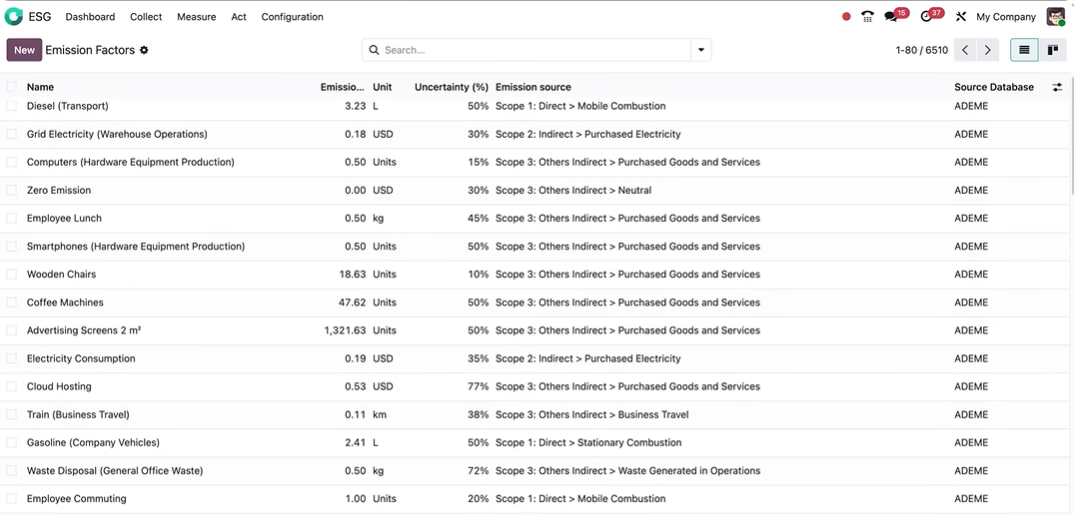Open the optional columns settings dropdown
Screen dimensions: 1074x516
click(x=1057, y=87)
